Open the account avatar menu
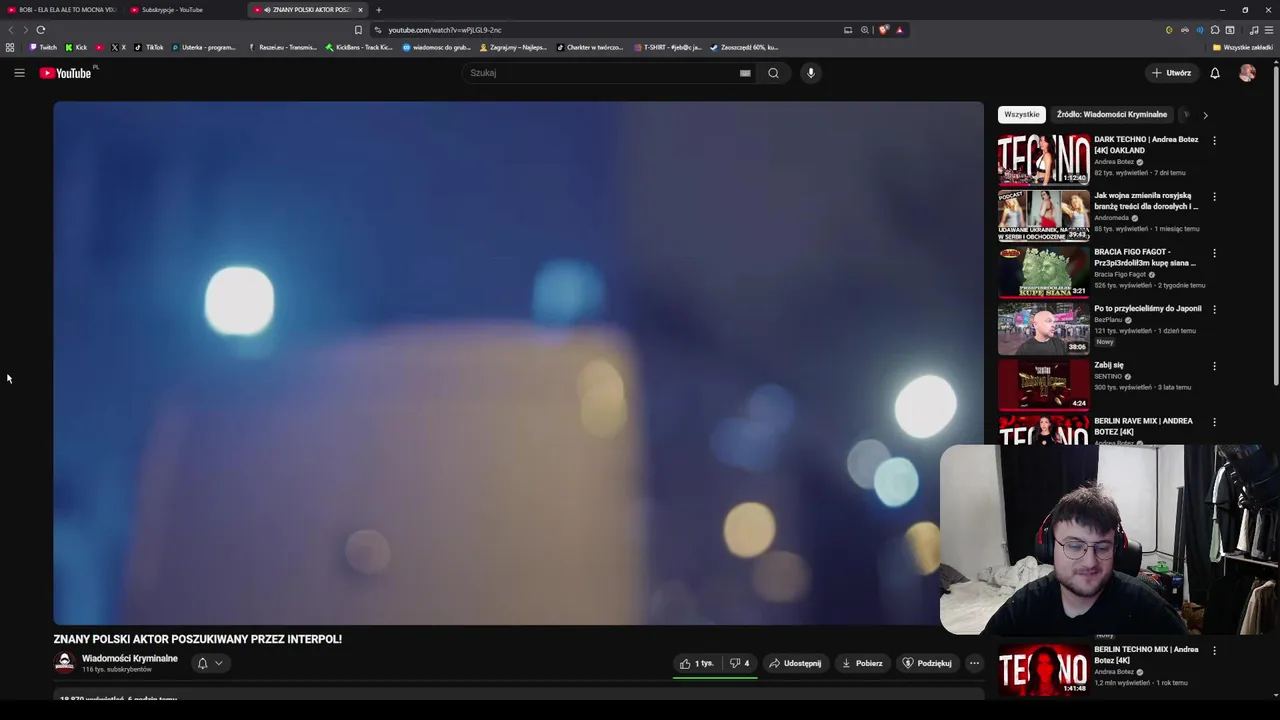 click(x=1247, y=73)
